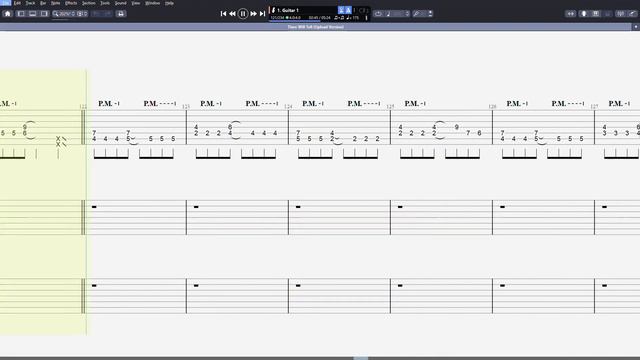Toggle loop playback
This screenshot has width=640, height=360.
pos(378,13)
